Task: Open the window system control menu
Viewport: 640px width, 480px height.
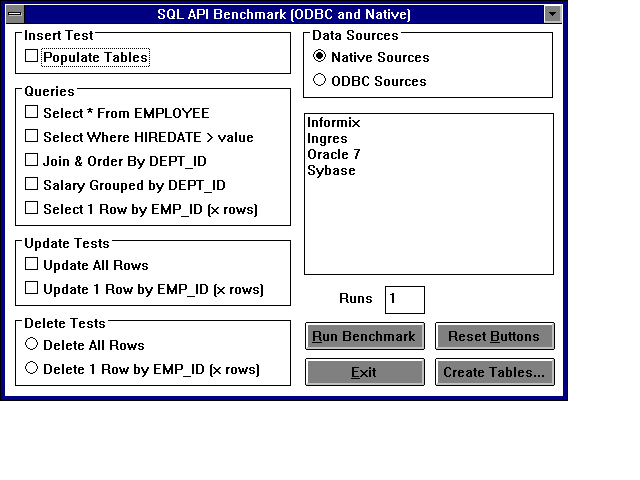Action: click(15, 14)
